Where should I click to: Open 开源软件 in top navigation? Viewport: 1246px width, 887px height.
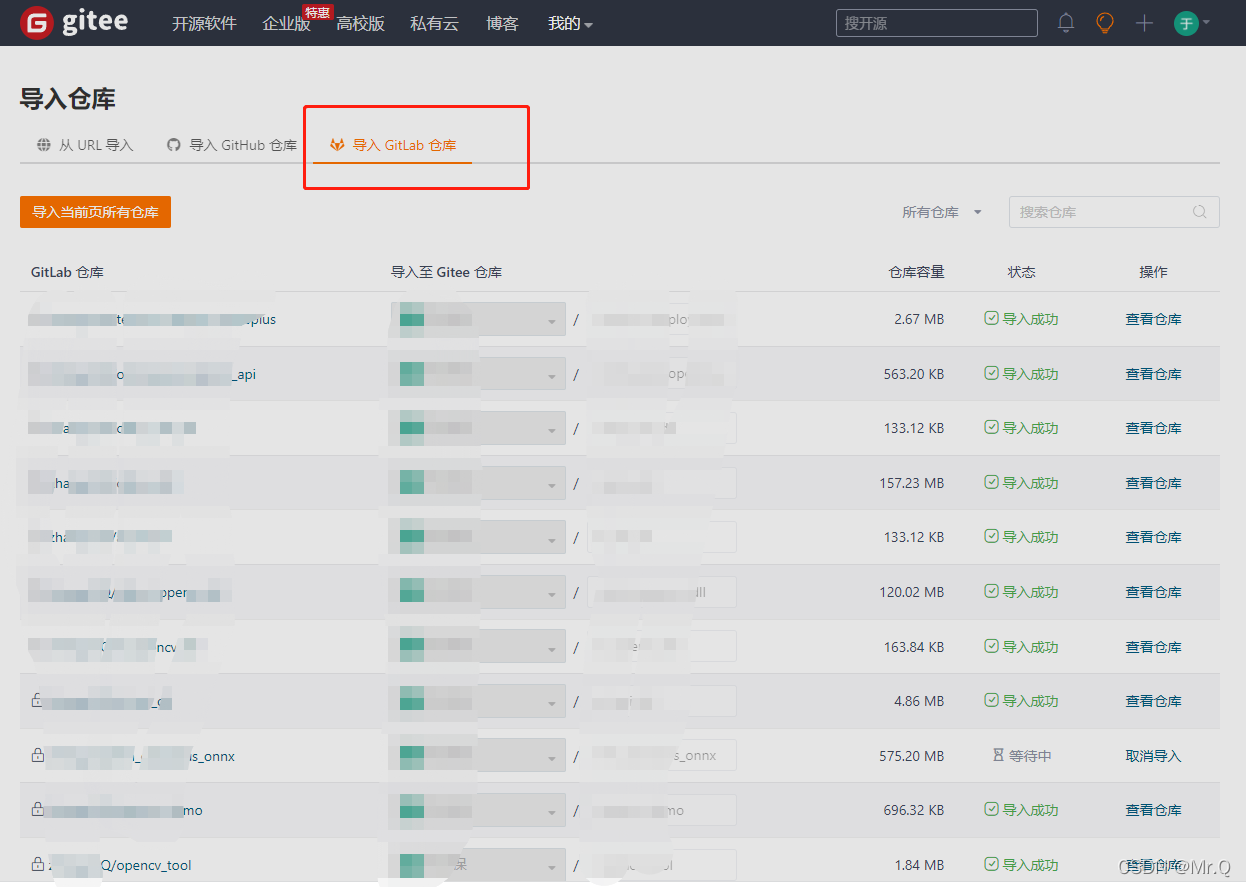coord(204,23)
